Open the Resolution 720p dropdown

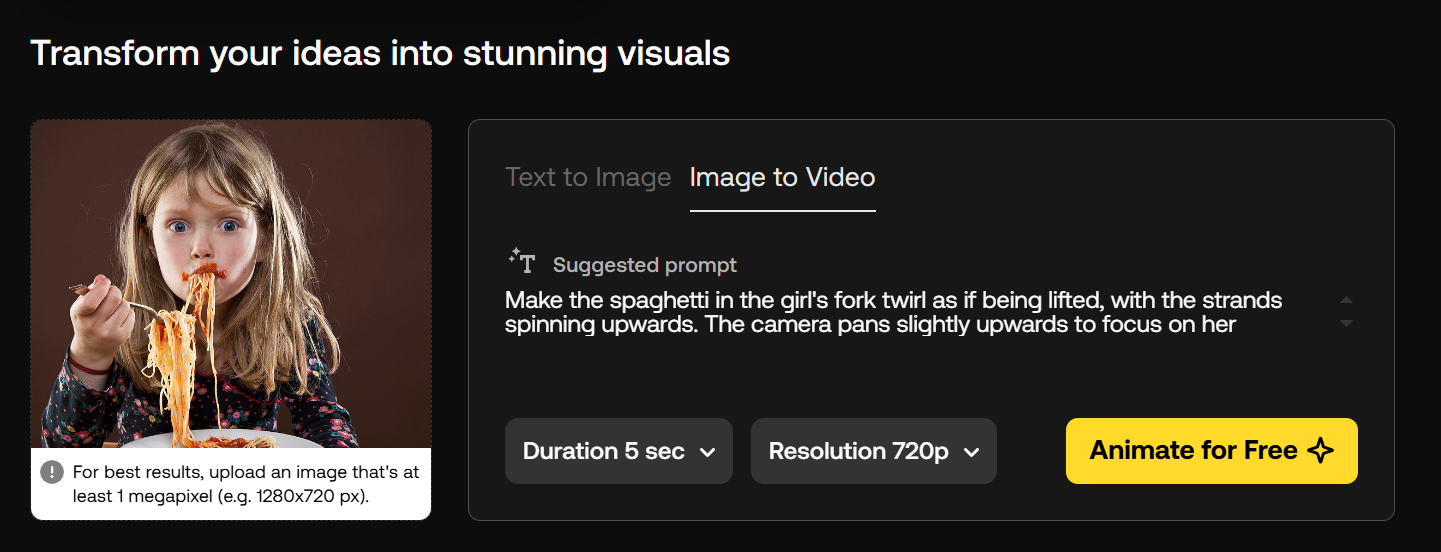click(x=874, y=451)
